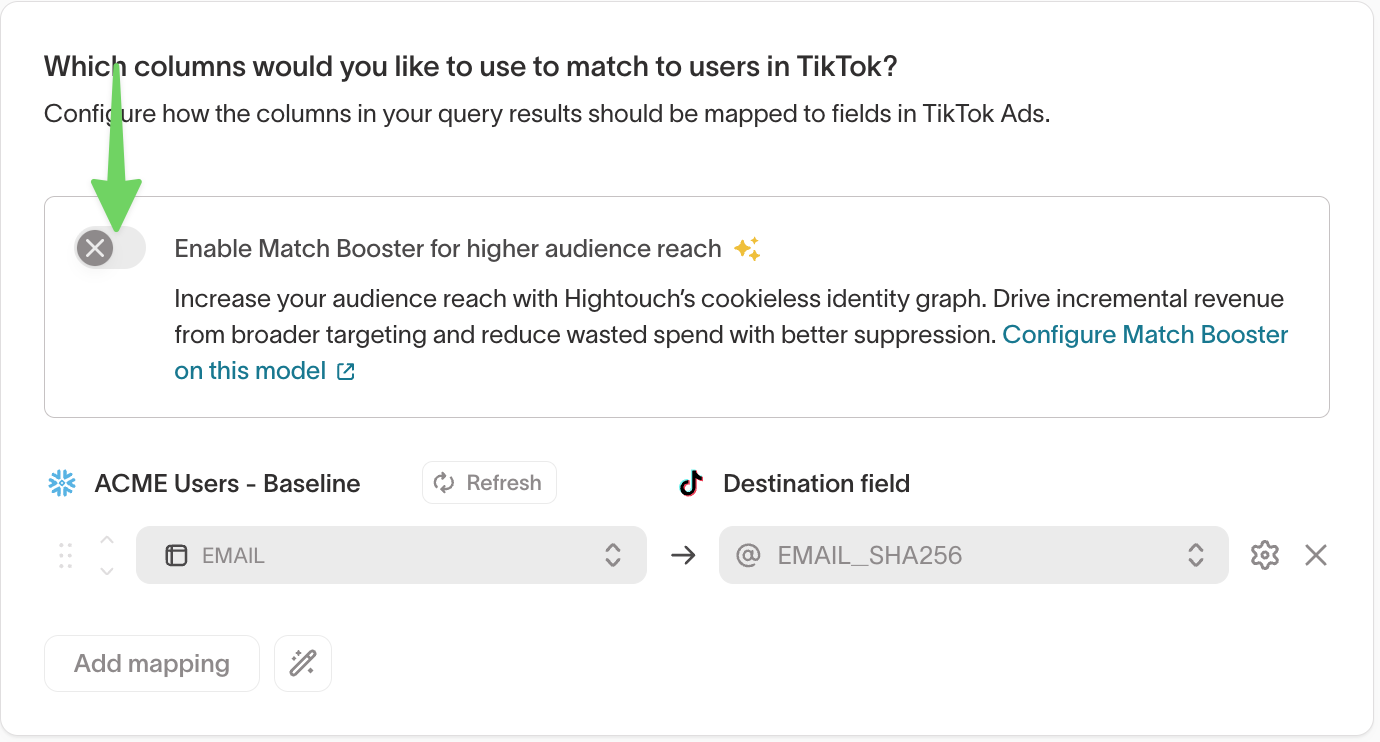
Task: Open mapping settings with the gear icon
Action: (1265, 555)
